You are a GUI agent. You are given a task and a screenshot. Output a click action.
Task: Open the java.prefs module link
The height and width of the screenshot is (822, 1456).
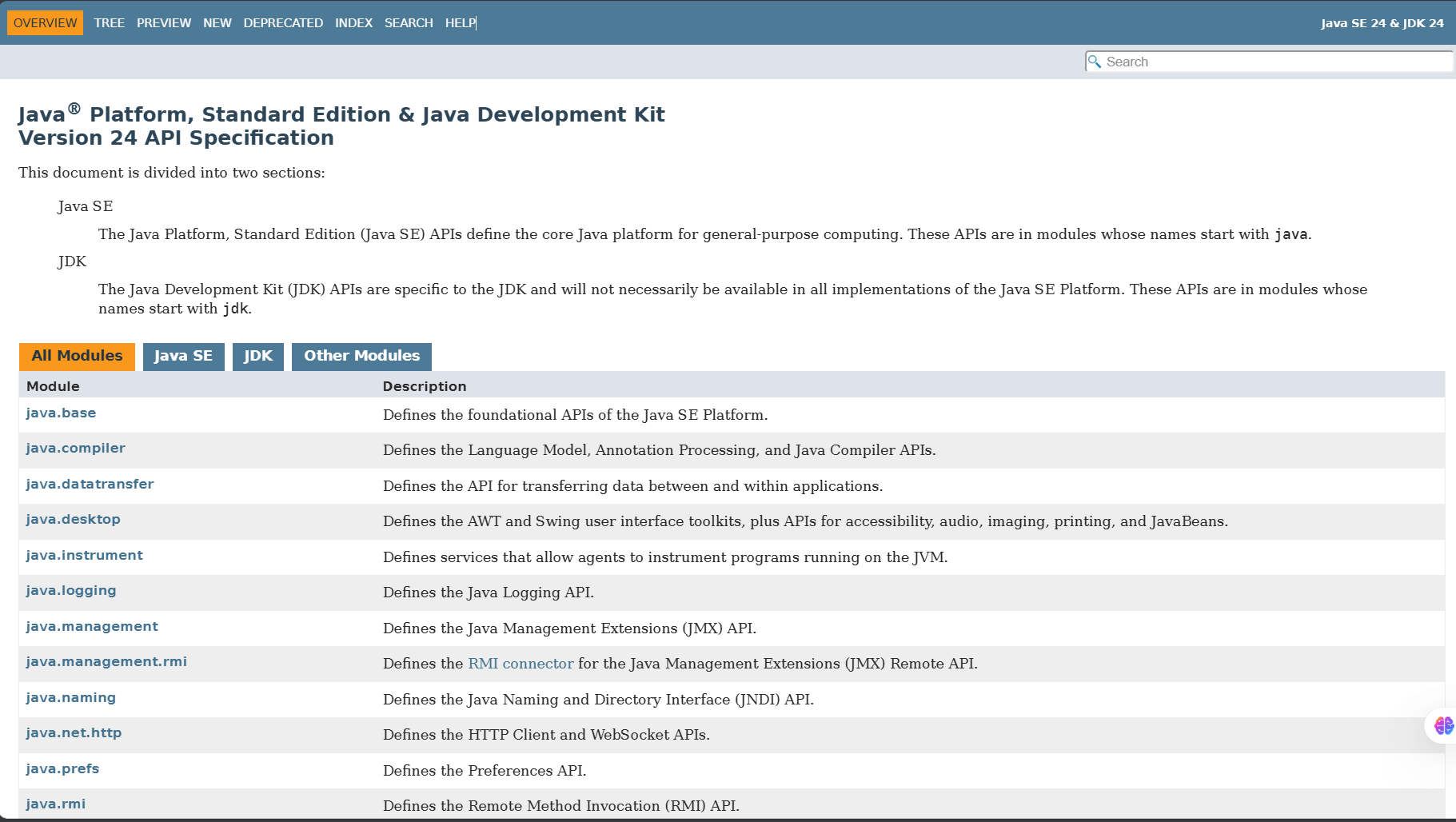[62, 769]
